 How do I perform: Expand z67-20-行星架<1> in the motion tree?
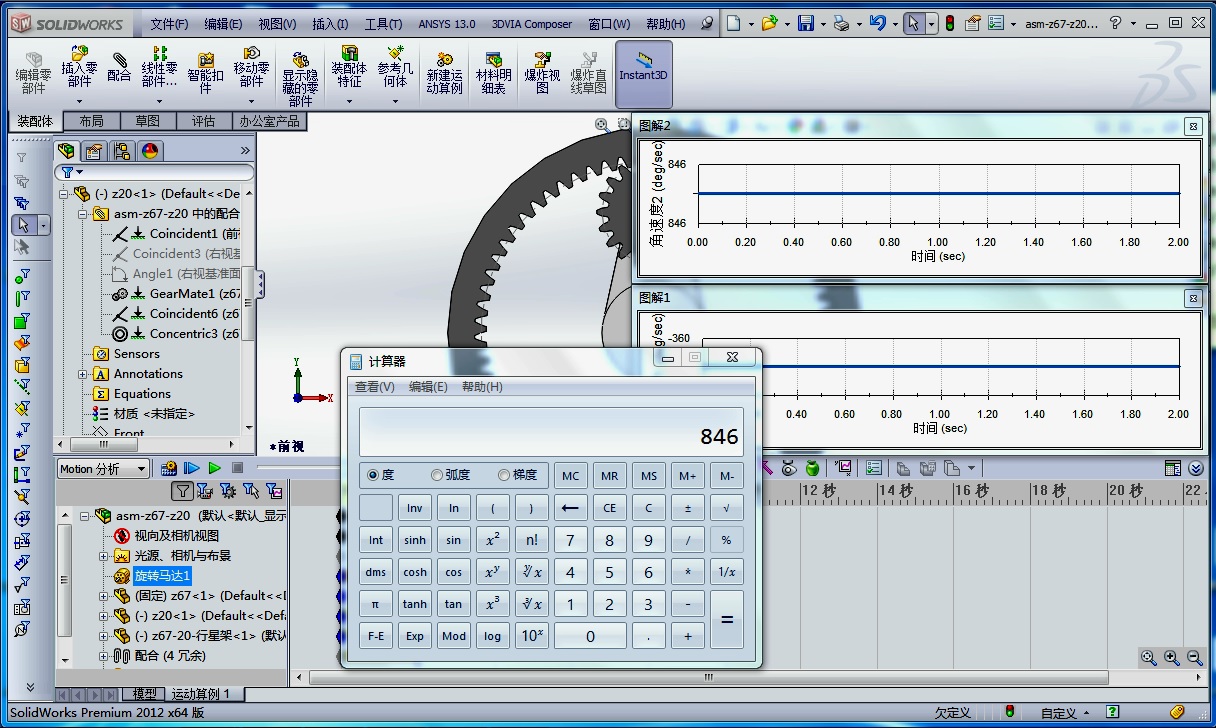[103, 636]
